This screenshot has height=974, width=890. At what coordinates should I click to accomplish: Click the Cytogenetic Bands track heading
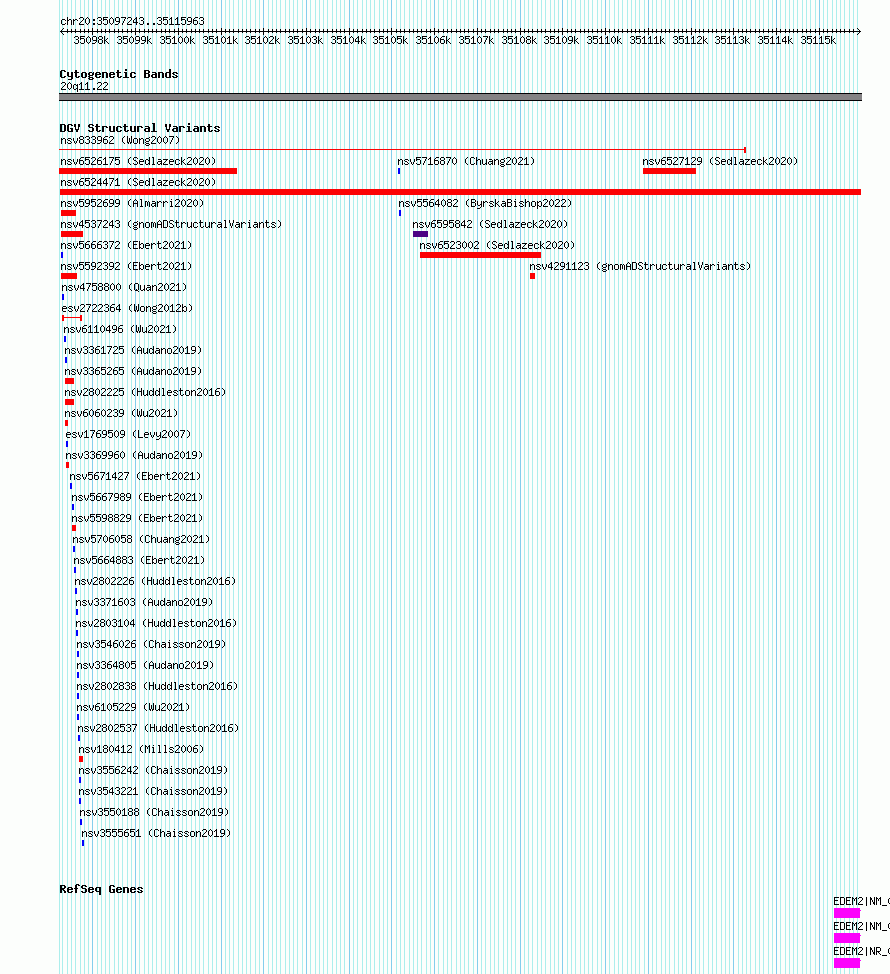point(119,74)
